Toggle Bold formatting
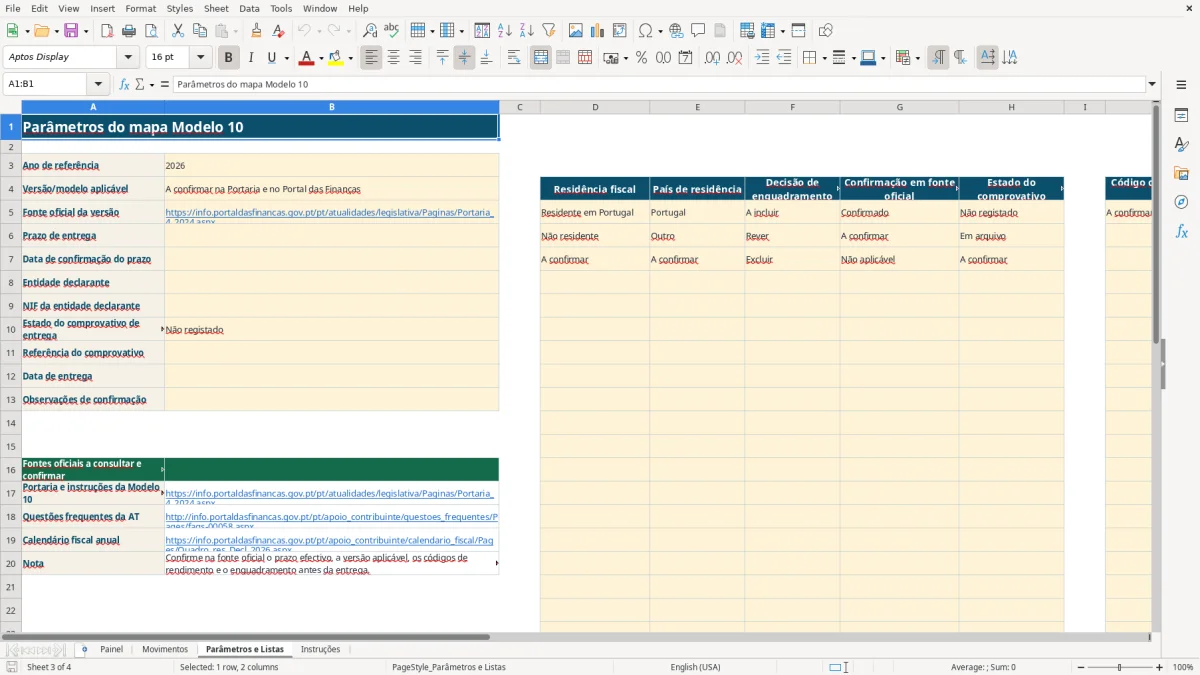The width and height of the screenshot is (1200, 675). pos(229,58)
